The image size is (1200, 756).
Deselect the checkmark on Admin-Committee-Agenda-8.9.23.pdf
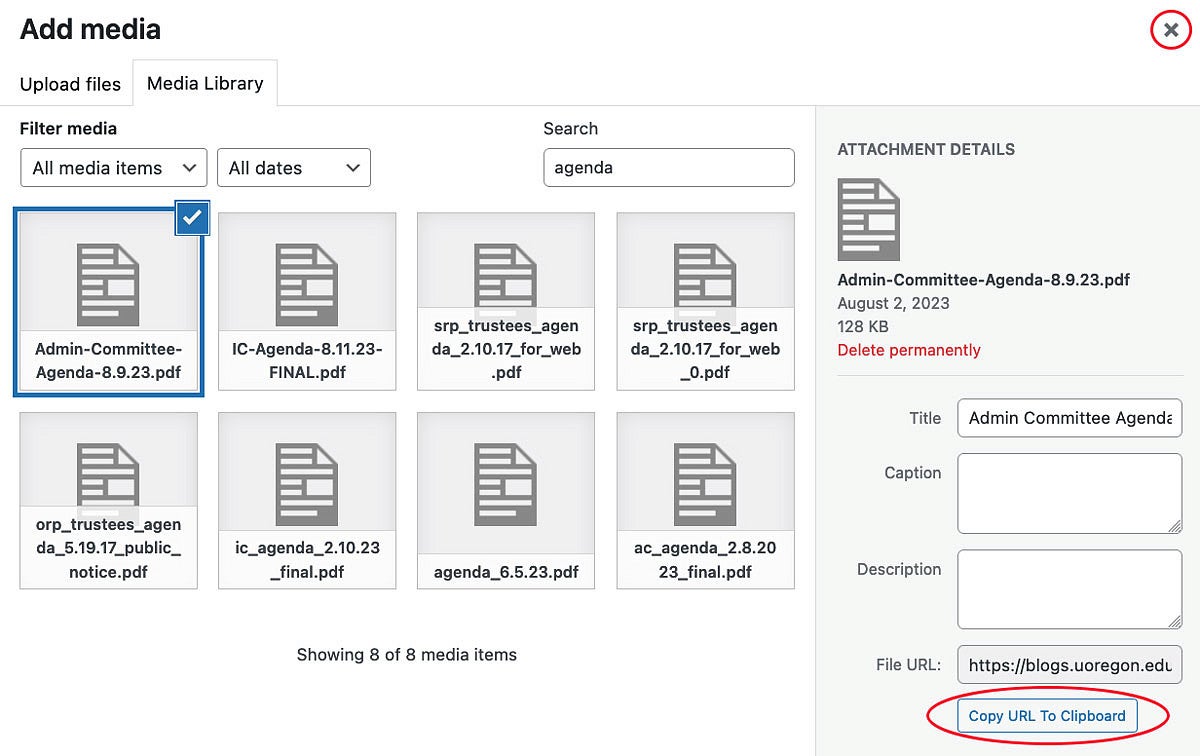click(192, 219)
